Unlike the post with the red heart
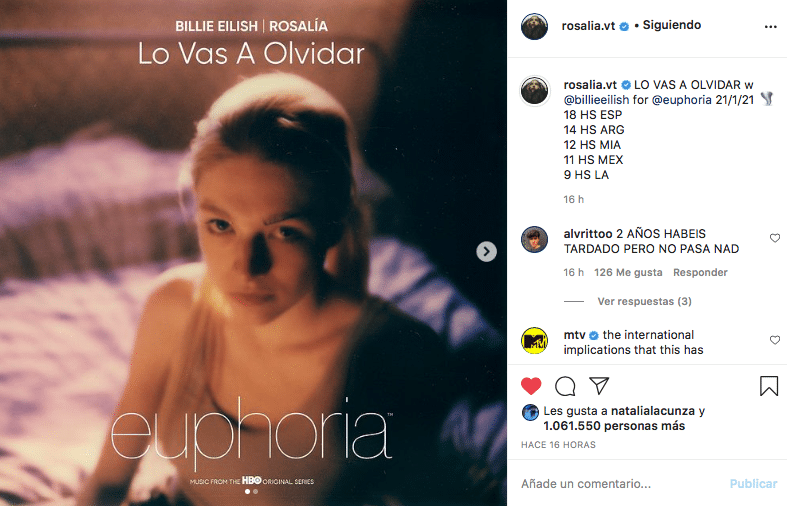 (531, 386)
